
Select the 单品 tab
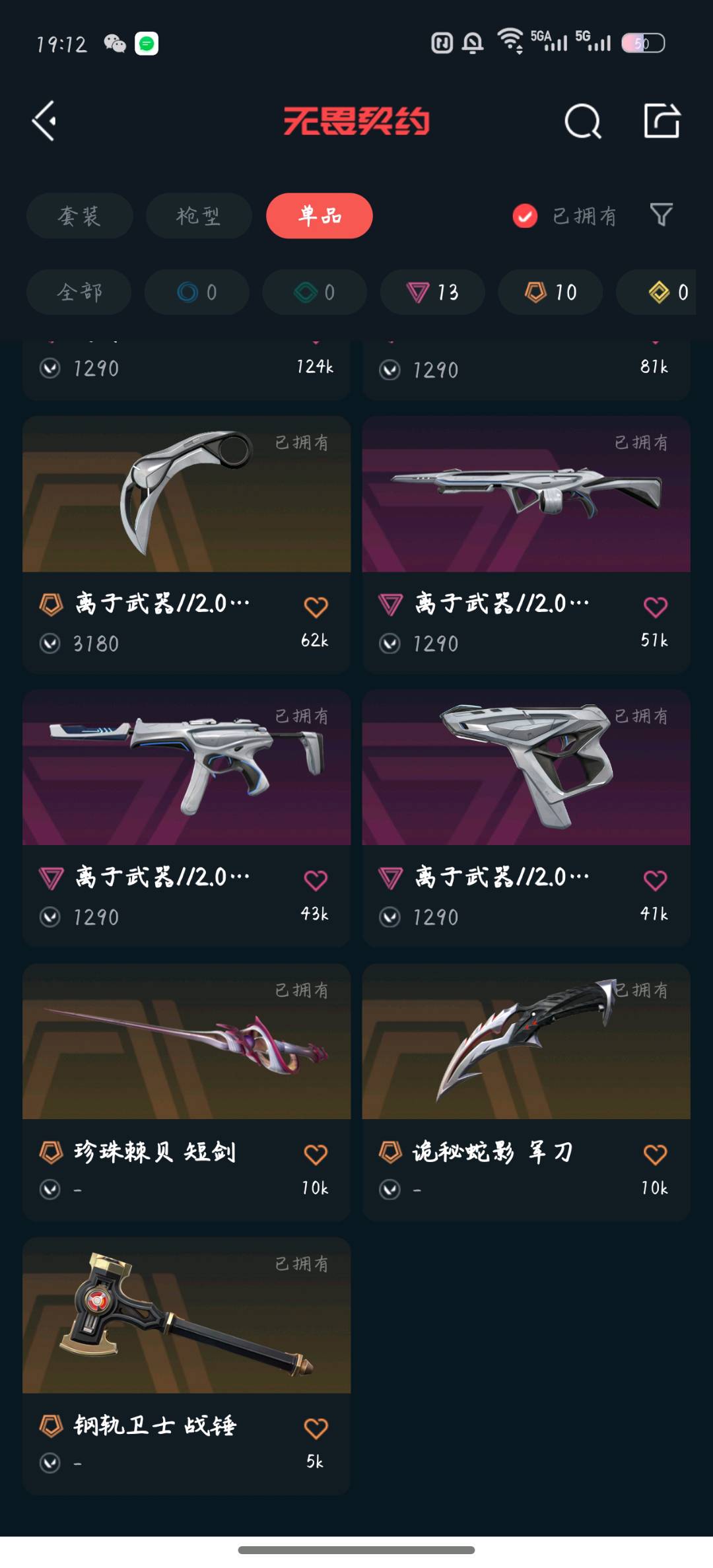point(320,216)
